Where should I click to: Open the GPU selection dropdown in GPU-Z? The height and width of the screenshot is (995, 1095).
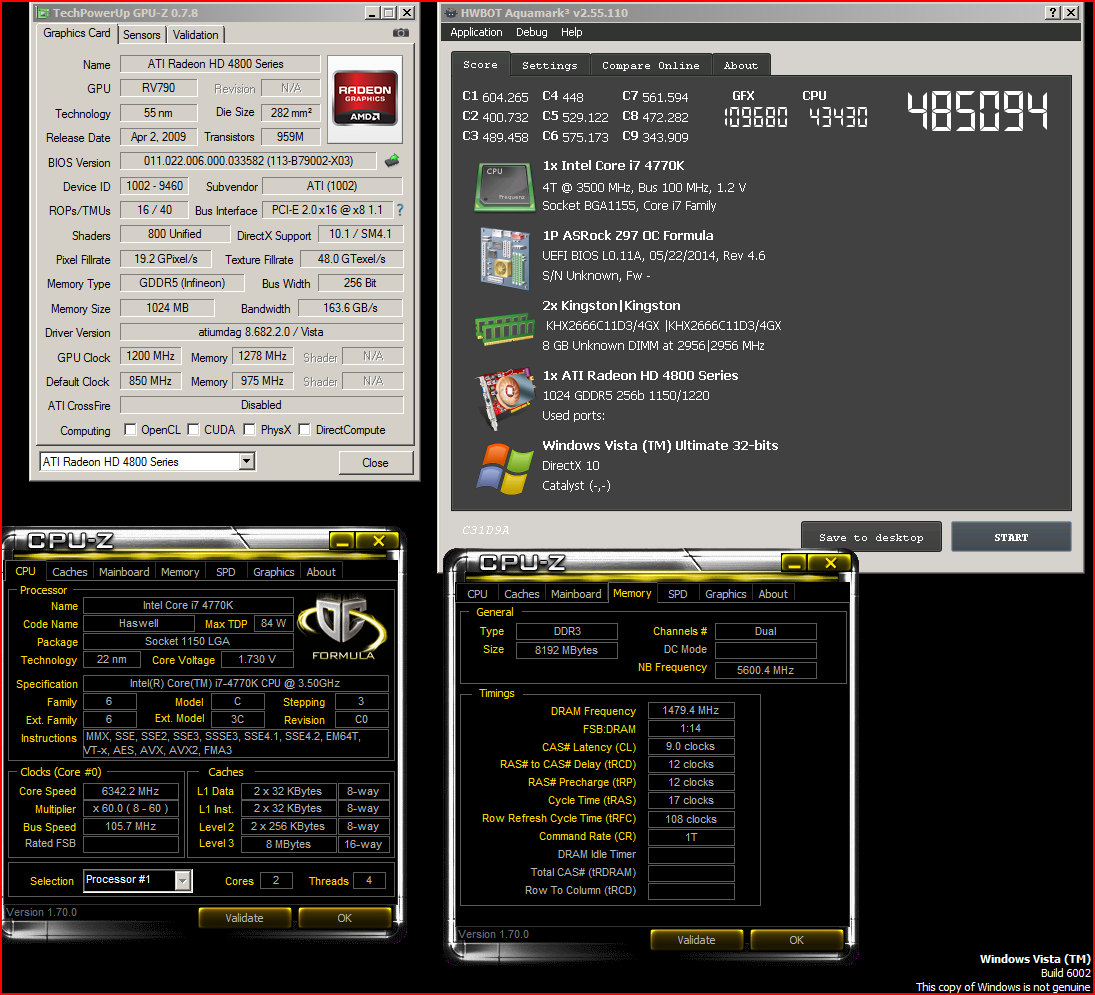pos(247,462)
